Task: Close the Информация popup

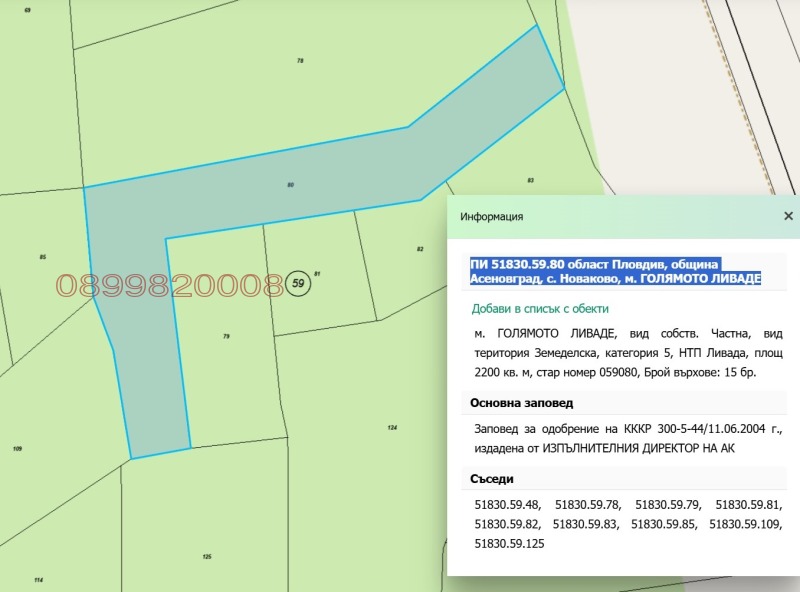Action: tap(788, 216)
